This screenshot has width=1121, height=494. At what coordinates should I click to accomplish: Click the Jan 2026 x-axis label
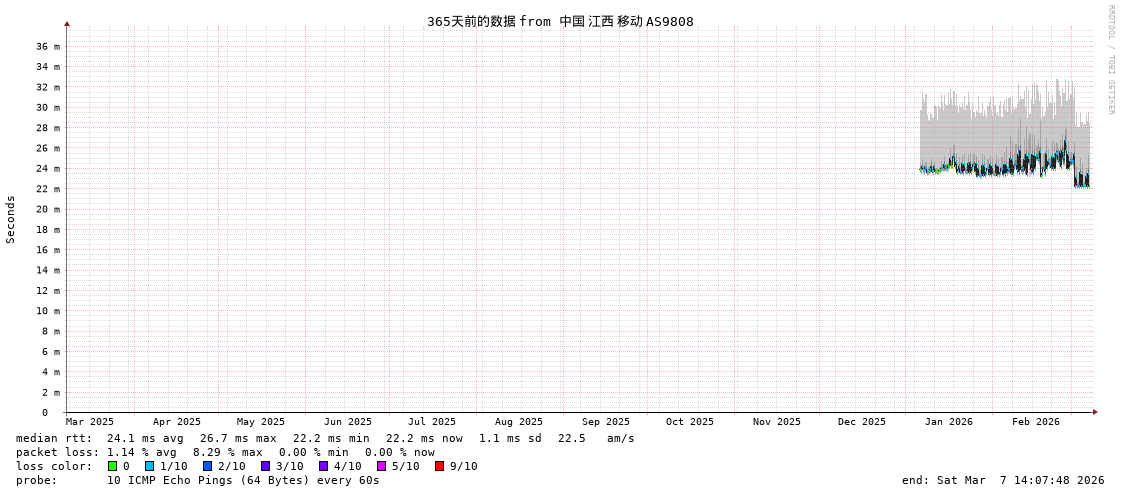[x=948, y=422]
